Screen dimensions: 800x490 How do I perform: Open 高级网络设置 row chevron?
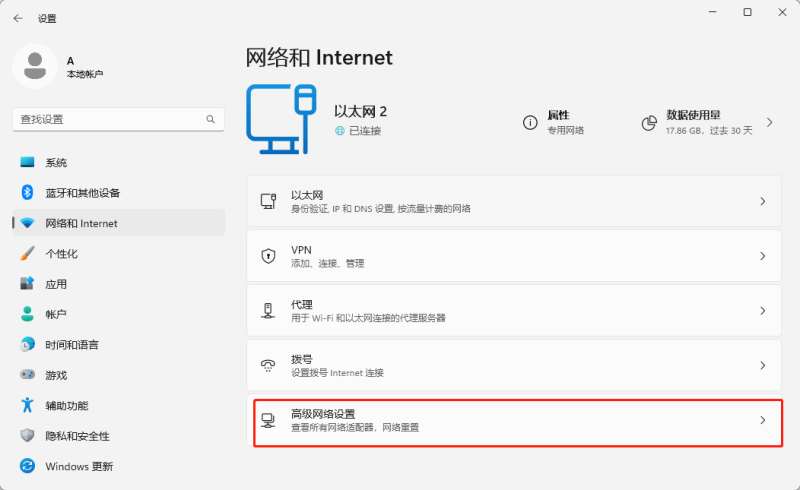[x=763, y=420]
